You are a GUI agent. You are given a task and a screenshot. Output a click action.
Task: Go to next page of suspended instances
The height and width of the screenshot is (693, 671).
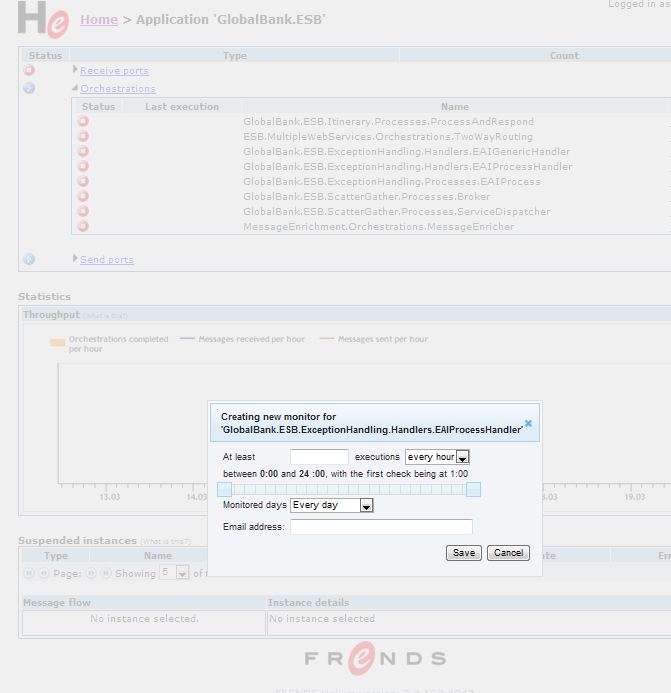coord(91,573)
